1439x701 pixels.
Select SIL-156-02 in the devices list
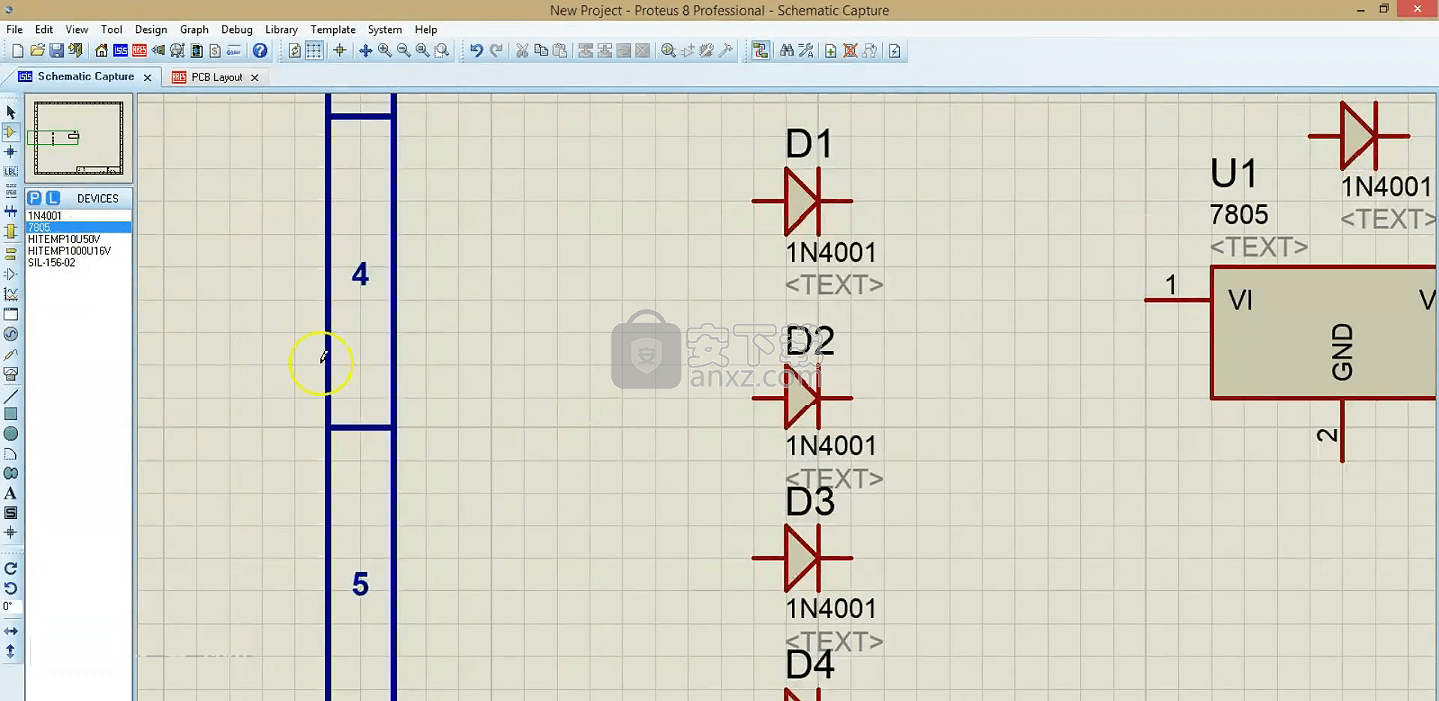[79, 263]
